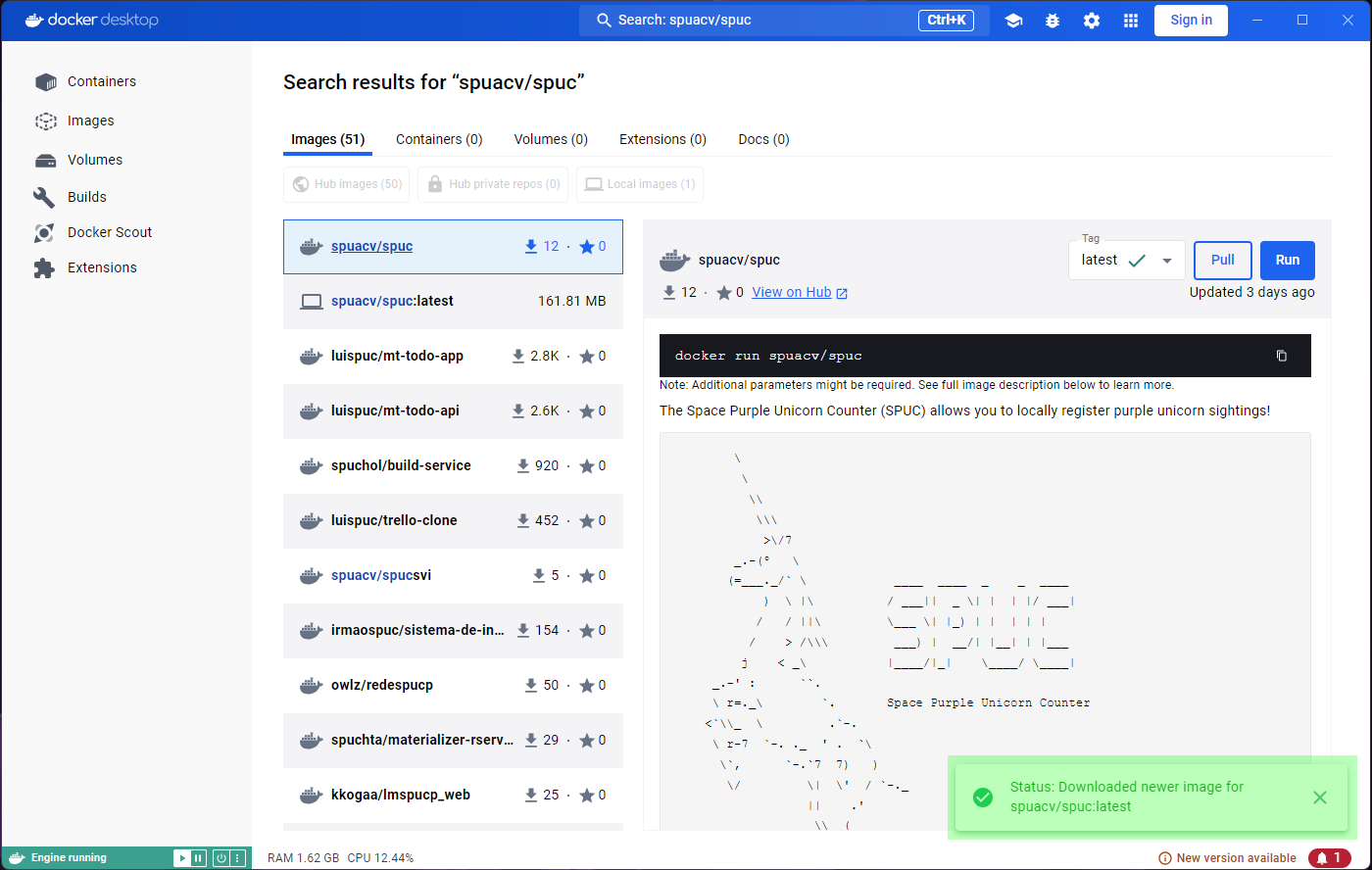Viewport: 1372px width, 870px height.
Task: Click whale icon of luispuc/mt-todo-app
Action: pyautogui.click(x=312, y=356)
